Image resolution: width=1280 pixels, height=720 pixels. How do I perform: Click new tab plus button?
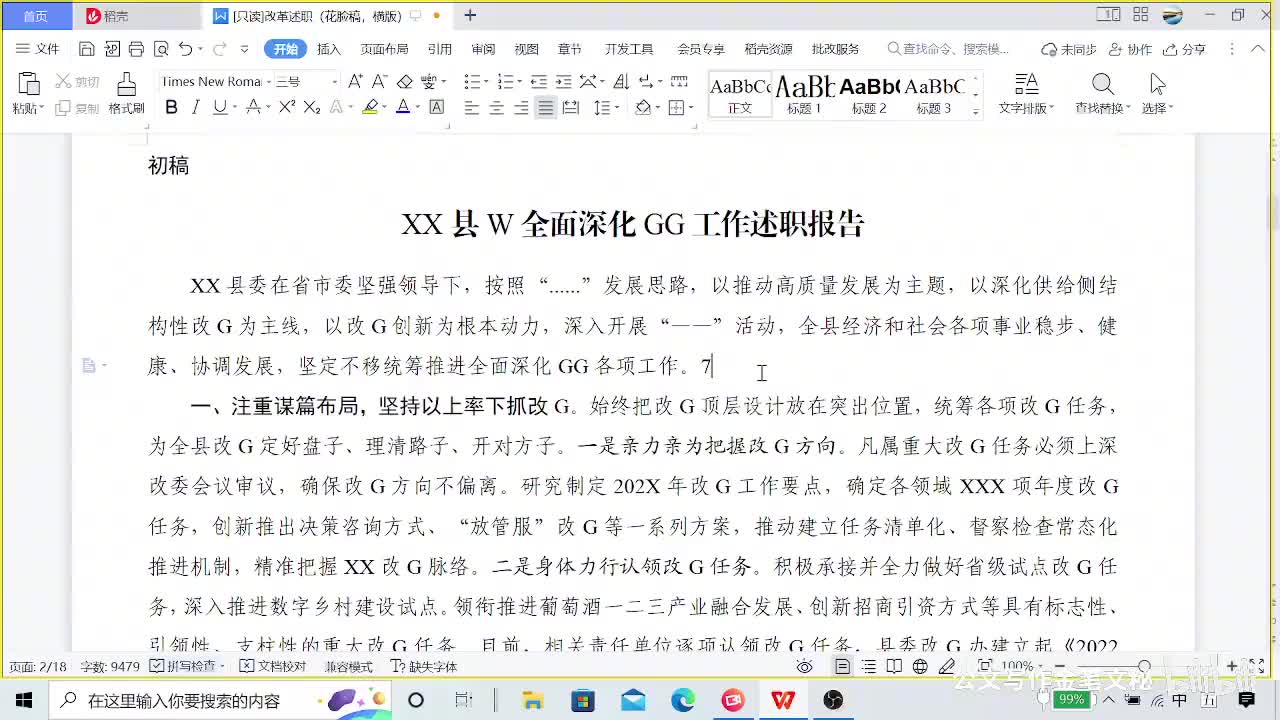tap(470, 15)
